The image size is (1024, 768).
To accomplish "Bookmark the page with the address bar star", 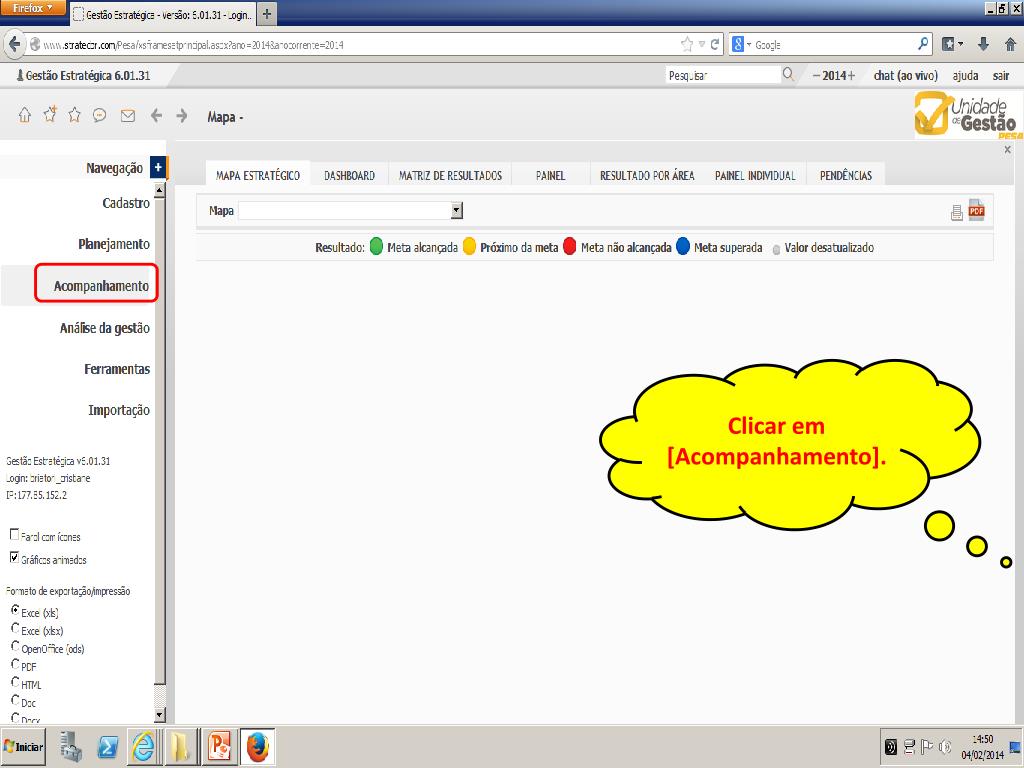I will [686, 44].
